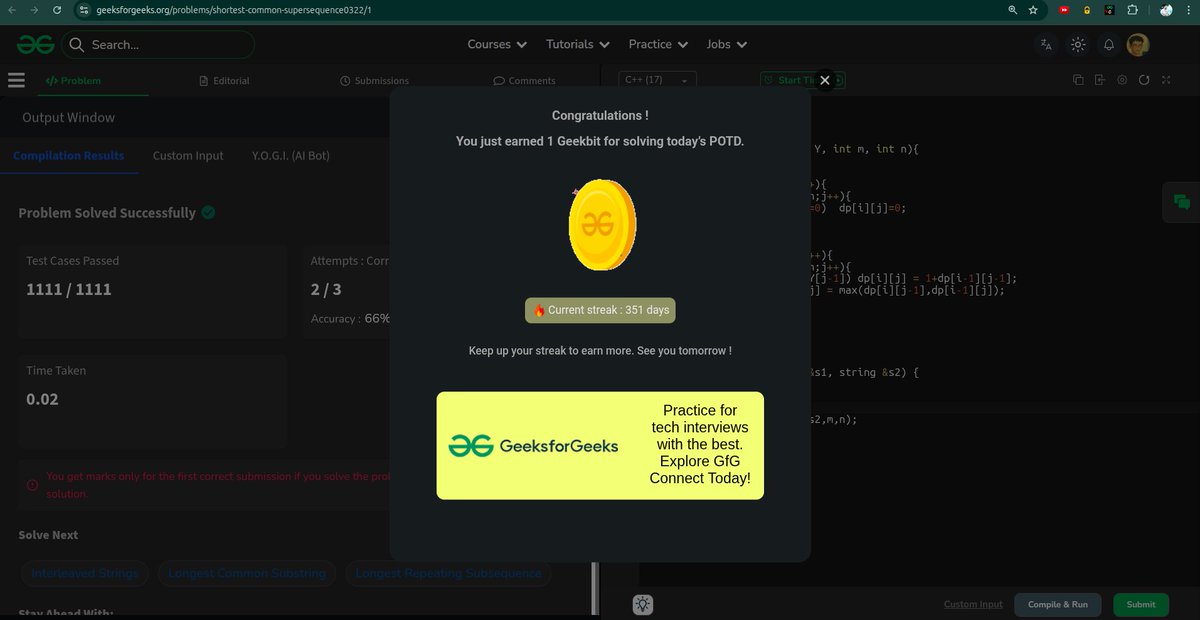This screenshot has width=1200, height=620.
Task: Click the Attempts 2 / 3 value
Action: pos(326,289)
